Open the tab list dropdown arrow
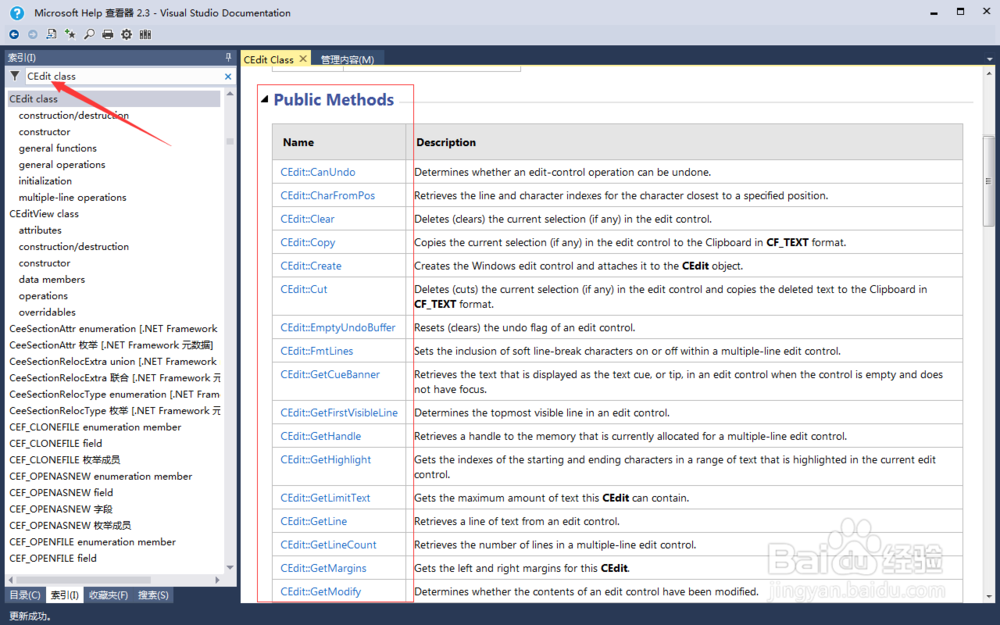 click(990, 59)
